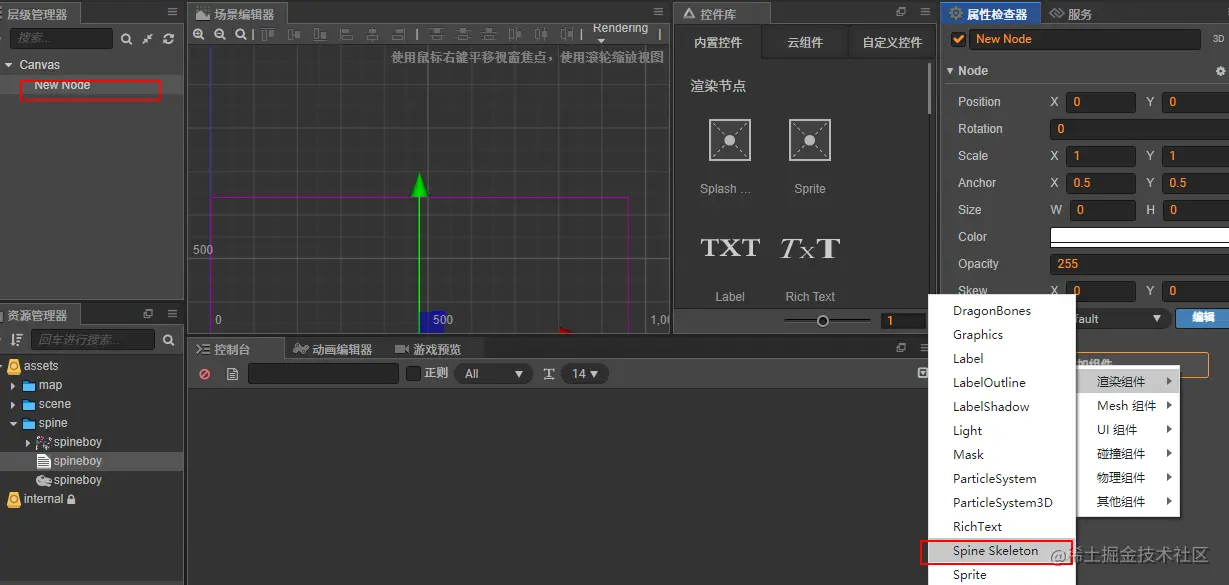Click the Color property swatch
Viewport: 1229px width, 585px height.
pos(1139,237)
